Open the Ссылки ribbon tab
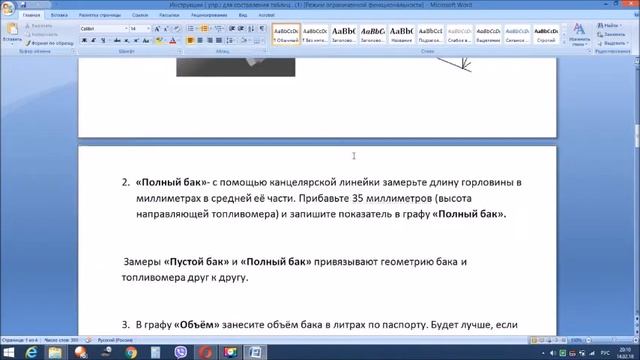Screen dimensions: 640x360 [140, 15]
